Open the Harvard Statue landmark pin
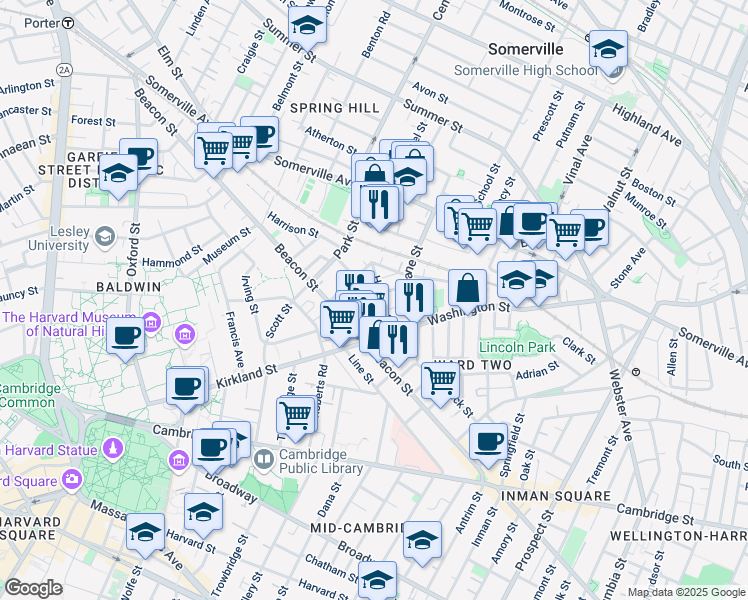The image size is (748, 600). (113, 450)
